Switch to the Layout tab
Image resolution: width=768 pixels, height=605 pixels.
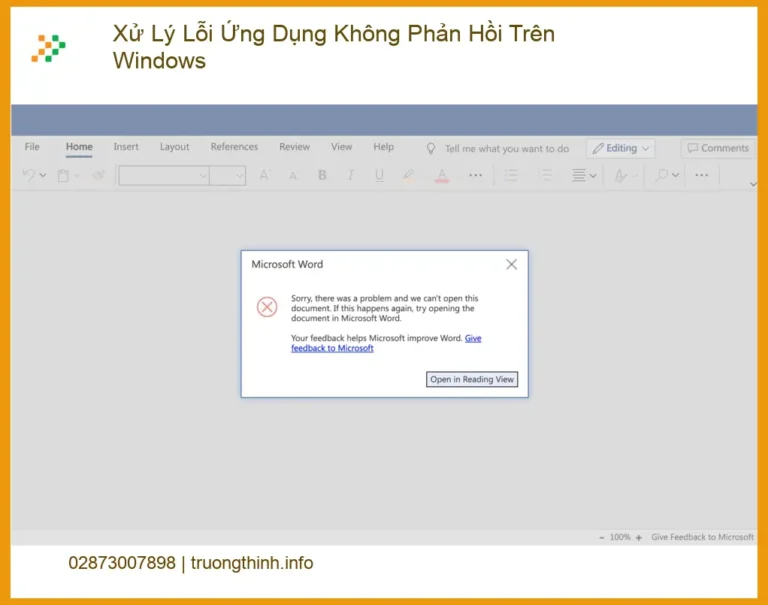pyautogui.click(x=174, y=146)
